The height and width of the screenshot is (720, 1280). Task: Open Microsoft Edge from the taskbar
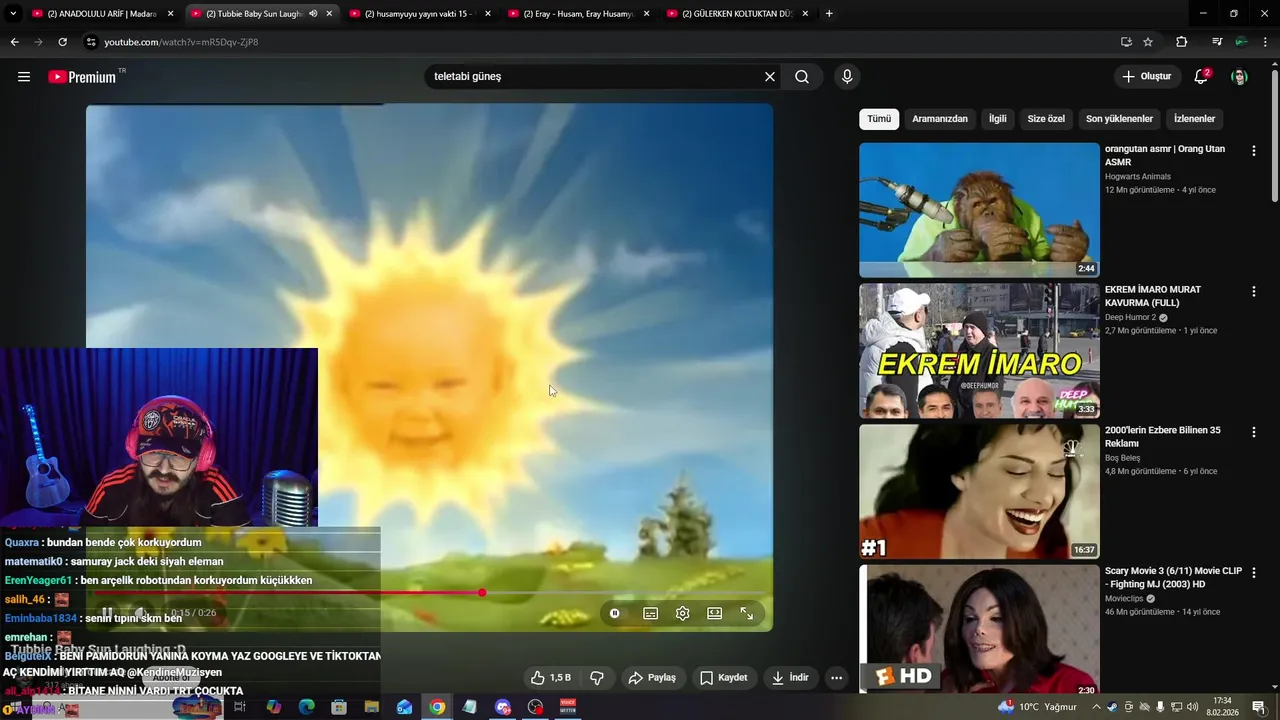pos(306,707)
